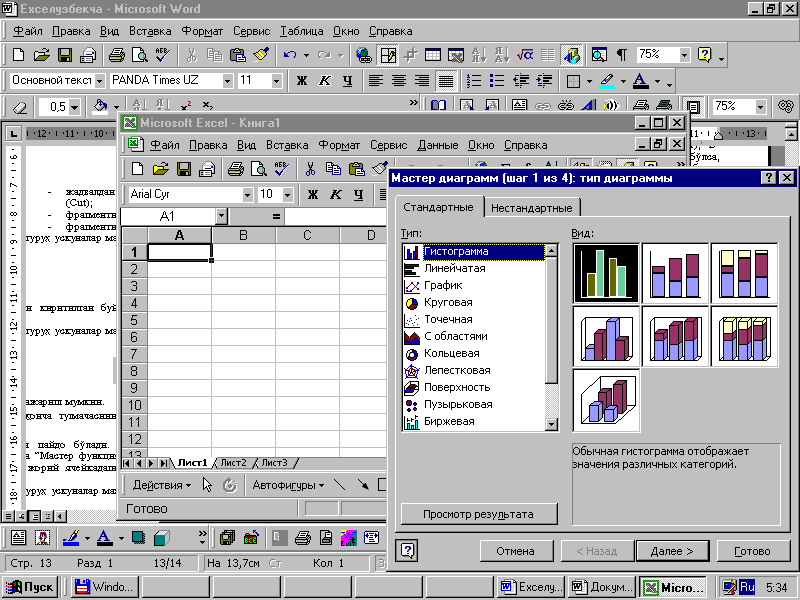
Task: Click the Word Open folder icon
Action: tap(41, 55)
